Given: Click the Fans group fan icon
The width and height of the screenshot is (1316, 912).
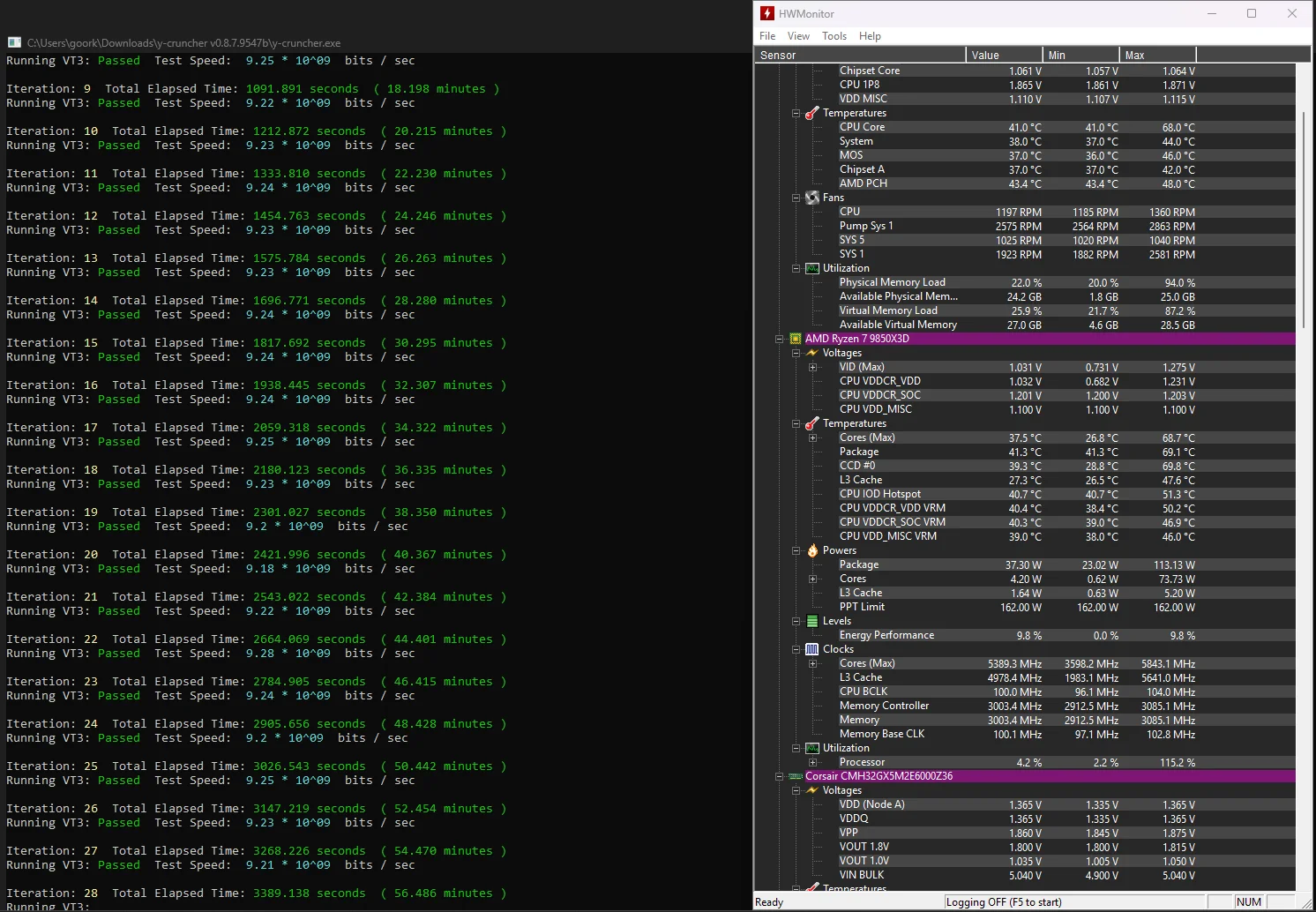Looking at the screenshot, I should click(x=812, y=198).
